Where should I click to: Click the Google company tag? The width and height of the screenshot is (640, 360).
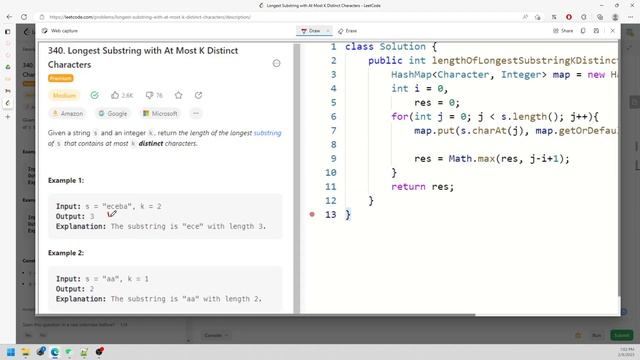click(x=113, y=113)
